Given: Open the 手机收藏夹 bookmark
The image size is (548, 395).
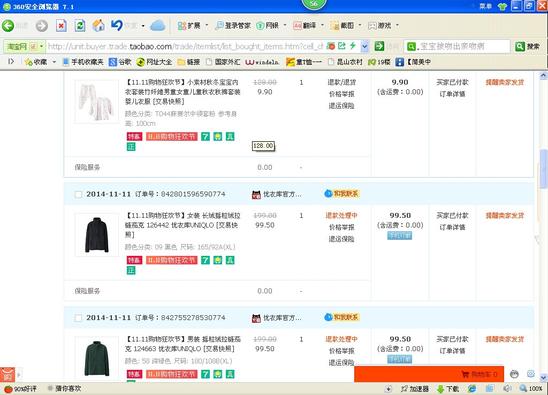Looking at the screenshot, I should tap(83, 62).
